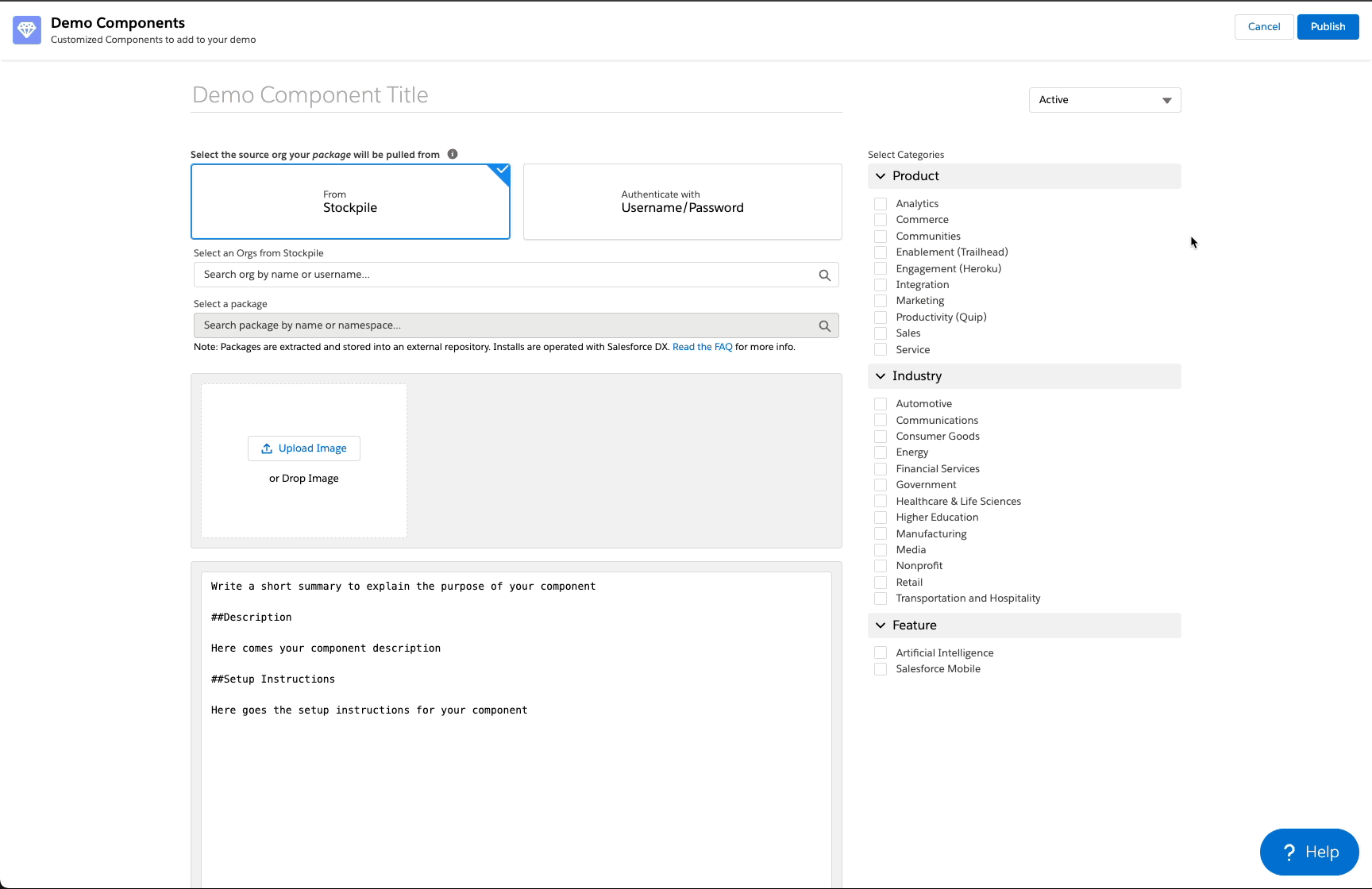Enable the Artificial Intelligence feature checkbox
Screen dimensions: 1372x889
pyautogui.click(x=881, y=653)
